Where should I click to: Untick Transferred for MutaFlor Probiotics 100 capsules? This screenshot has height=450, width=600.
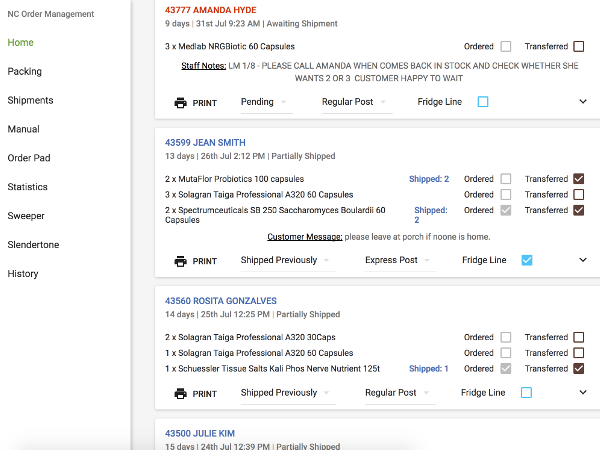tap(579, 179)
